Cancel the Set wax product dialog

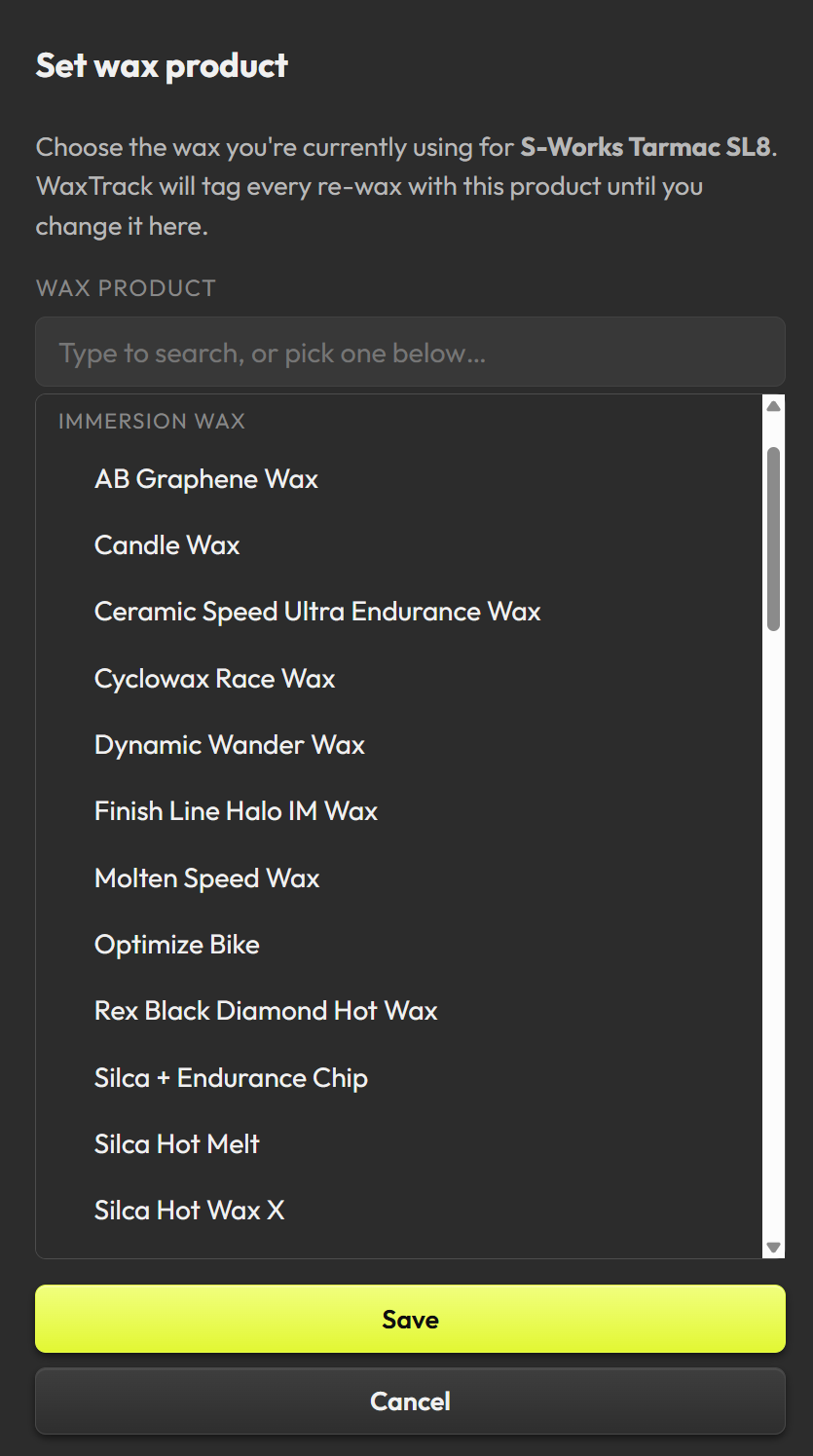410,1401
